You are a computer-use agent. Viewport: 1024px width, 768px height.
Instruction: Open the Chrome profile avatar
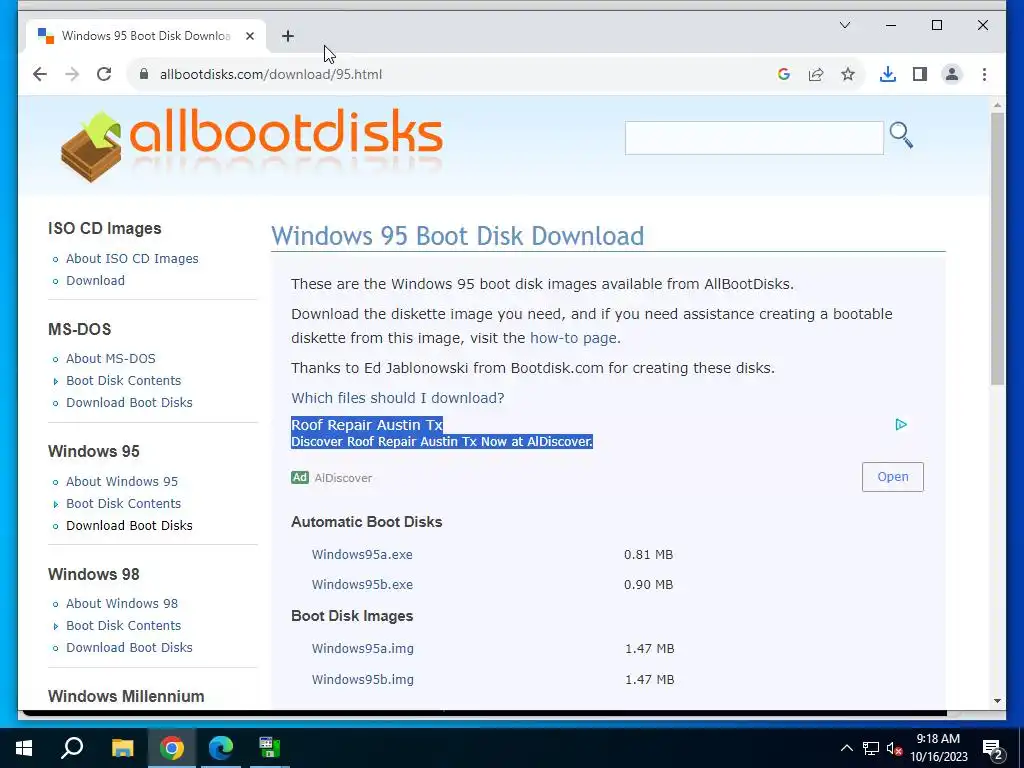pos(952,74)
